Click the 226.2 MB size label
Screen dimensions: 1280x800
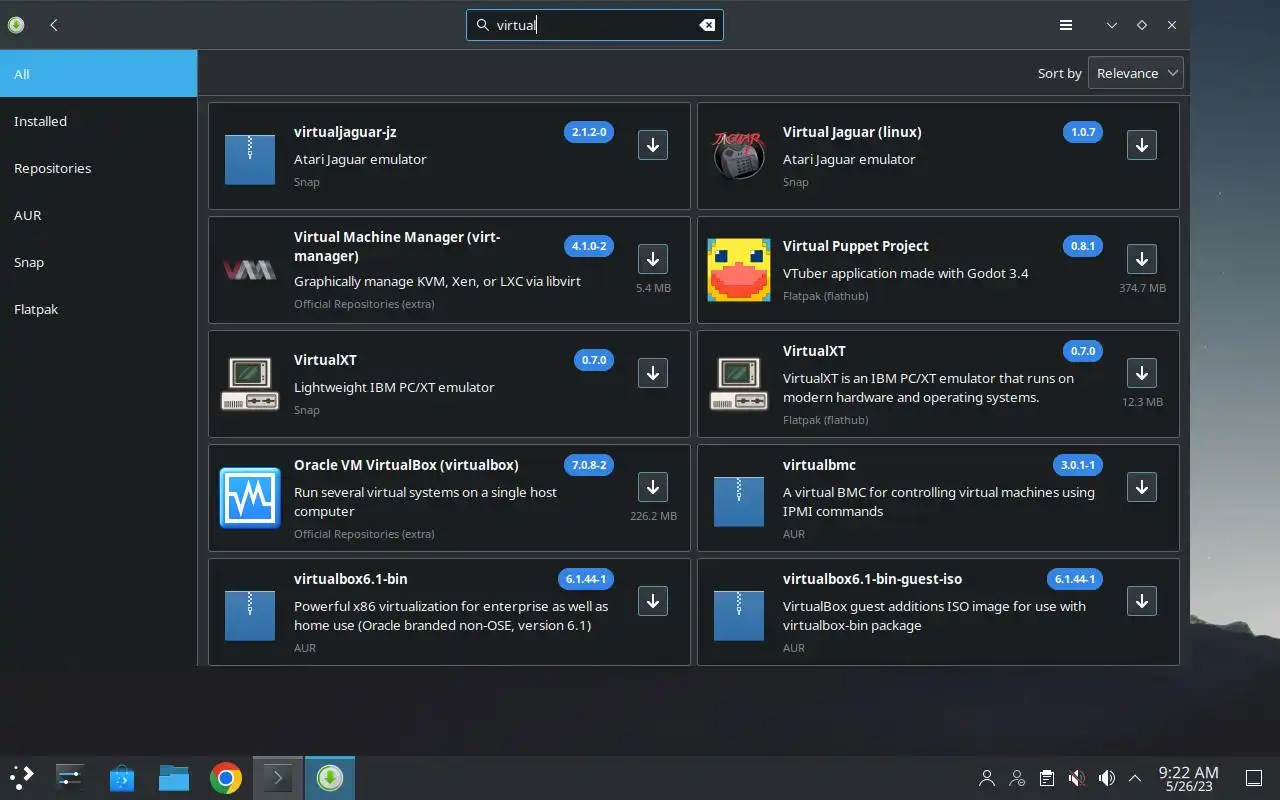coord(653,516)
